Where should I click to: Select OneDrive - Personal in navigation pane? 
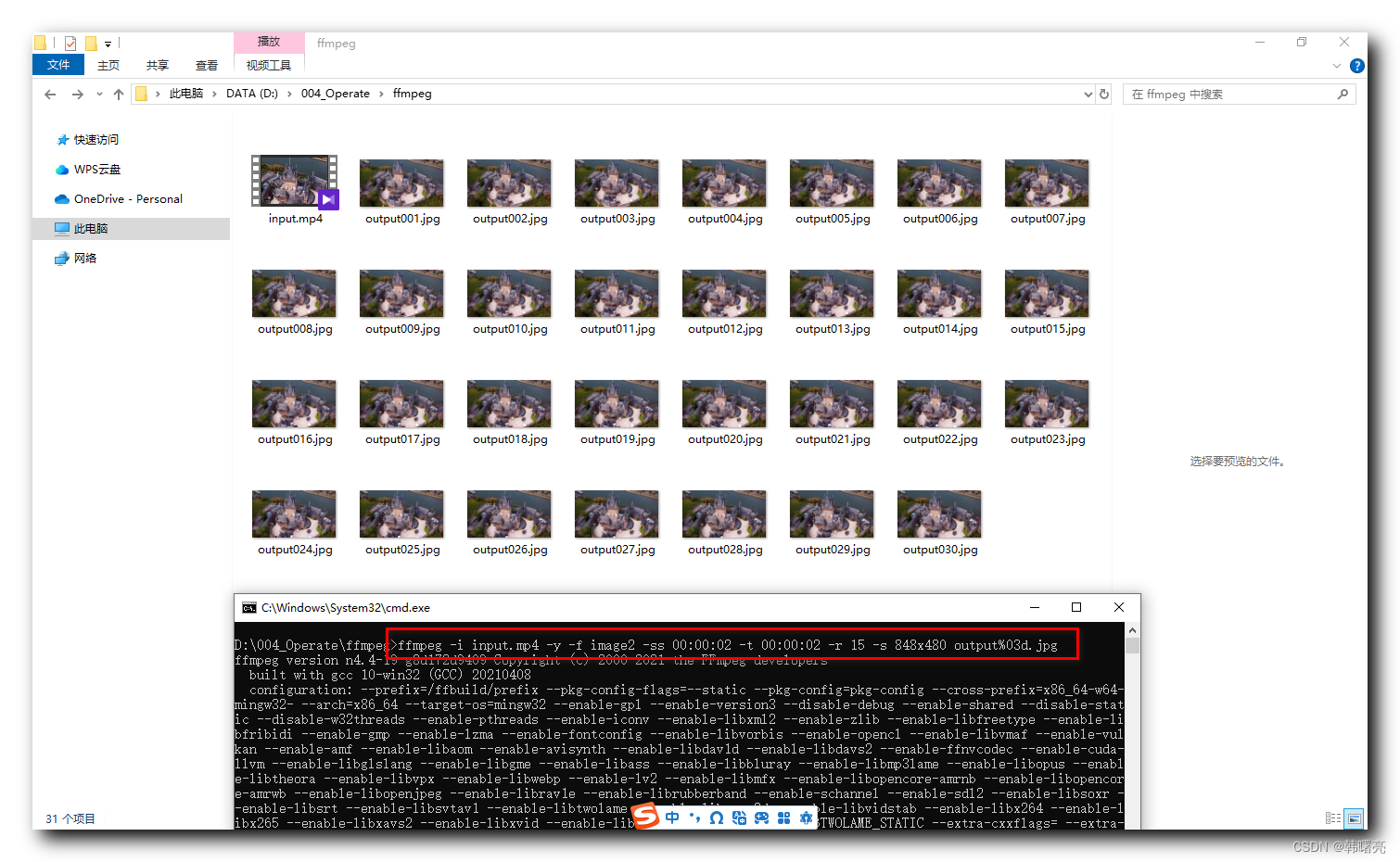click(128, 199)
